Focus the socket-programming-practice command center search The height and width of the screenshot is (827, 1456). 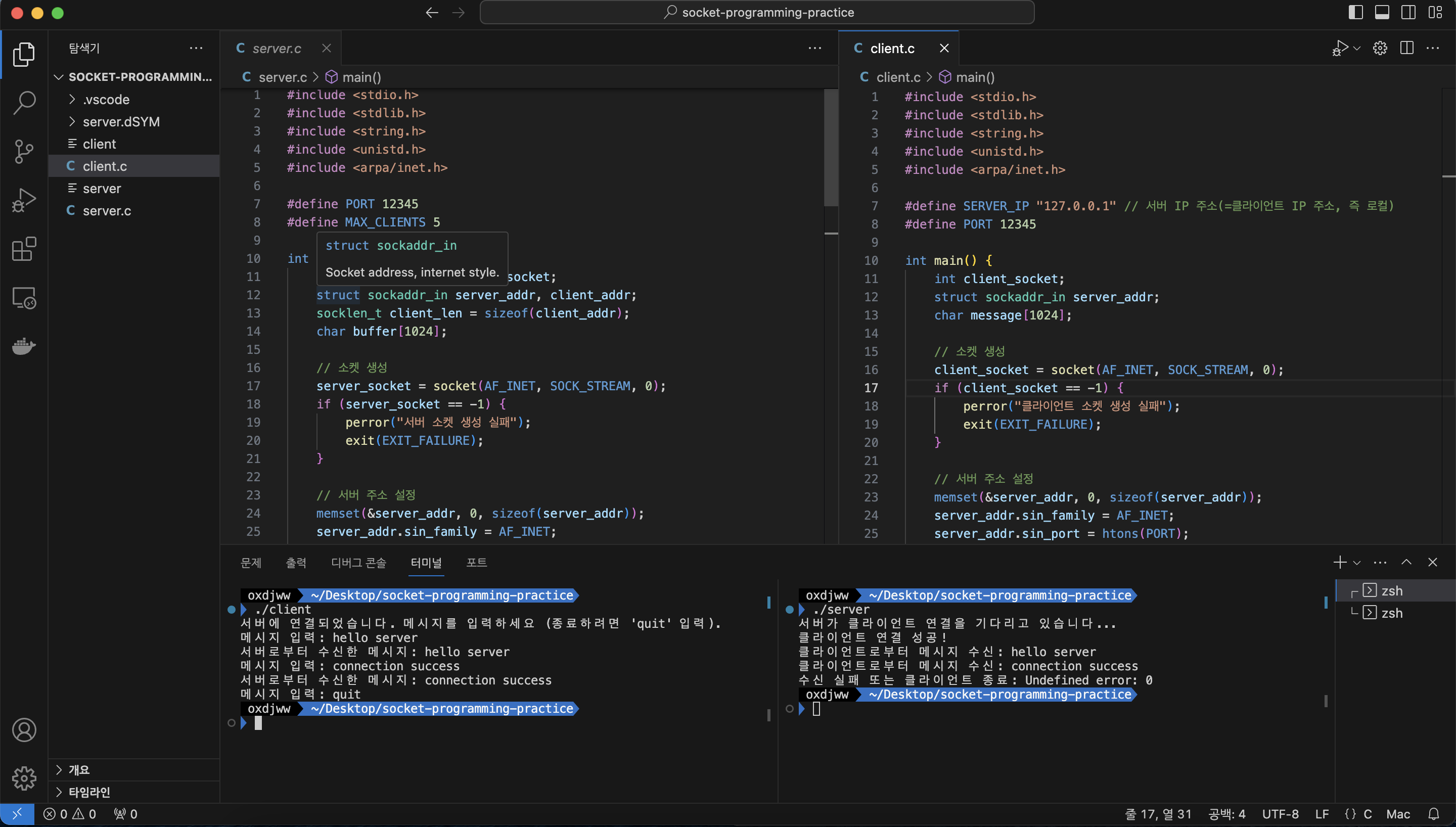756,13
